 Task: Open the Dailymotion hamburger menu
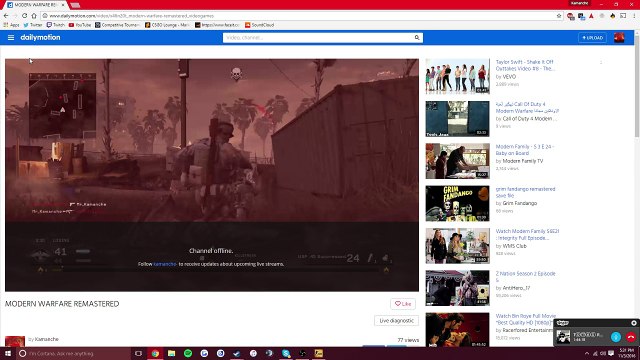coord(11,38)
